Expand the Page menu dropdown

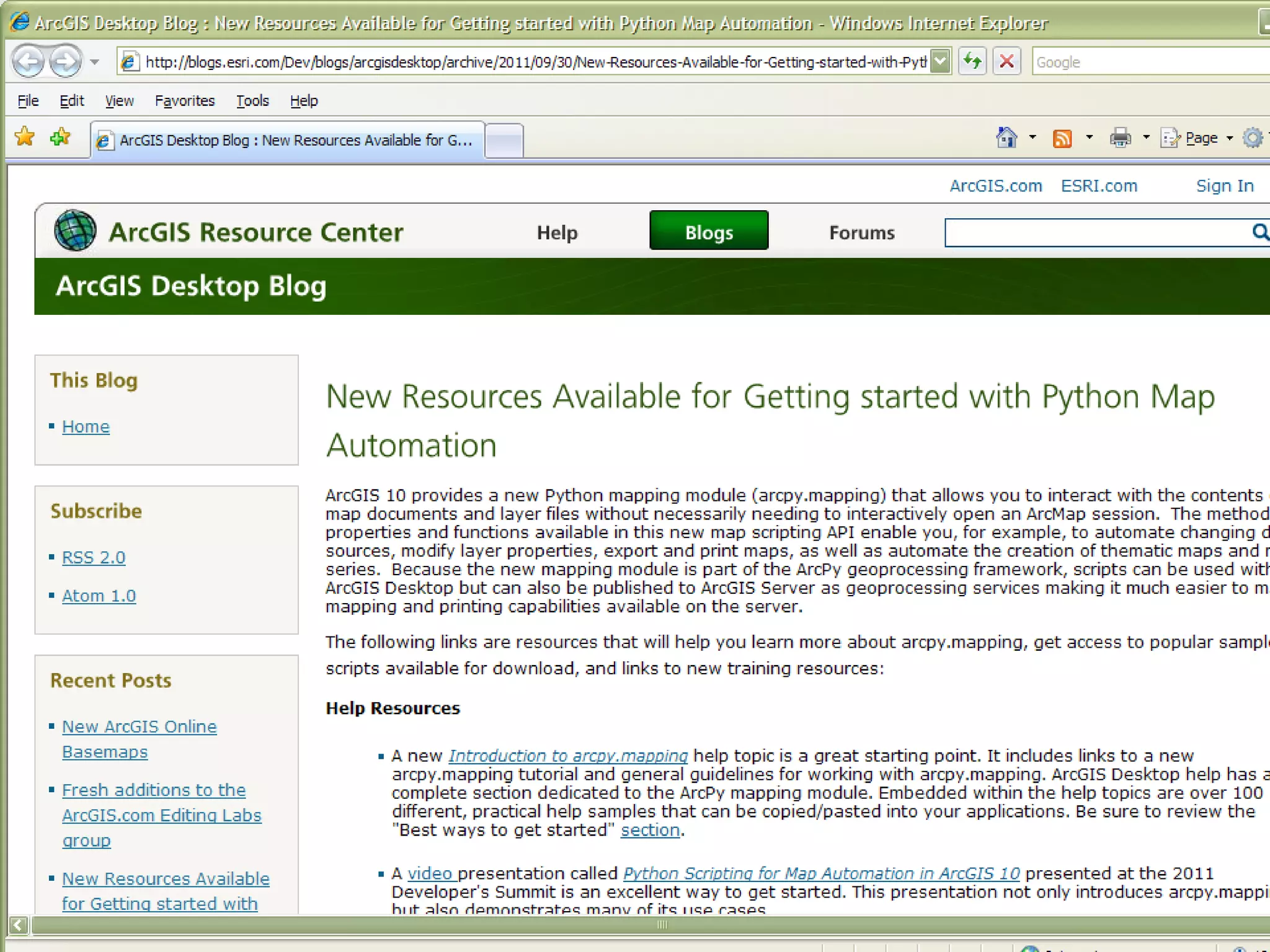(1230, 138)
